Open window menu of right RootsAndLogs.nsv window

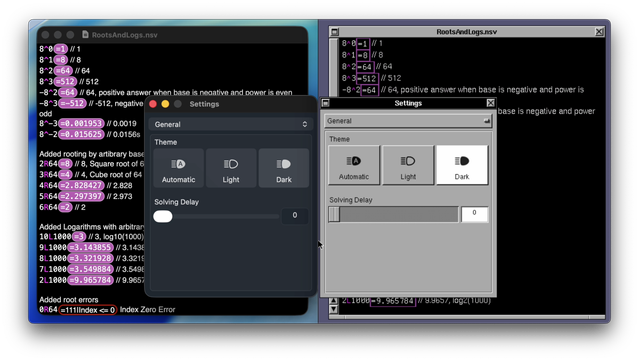[335, 32]
